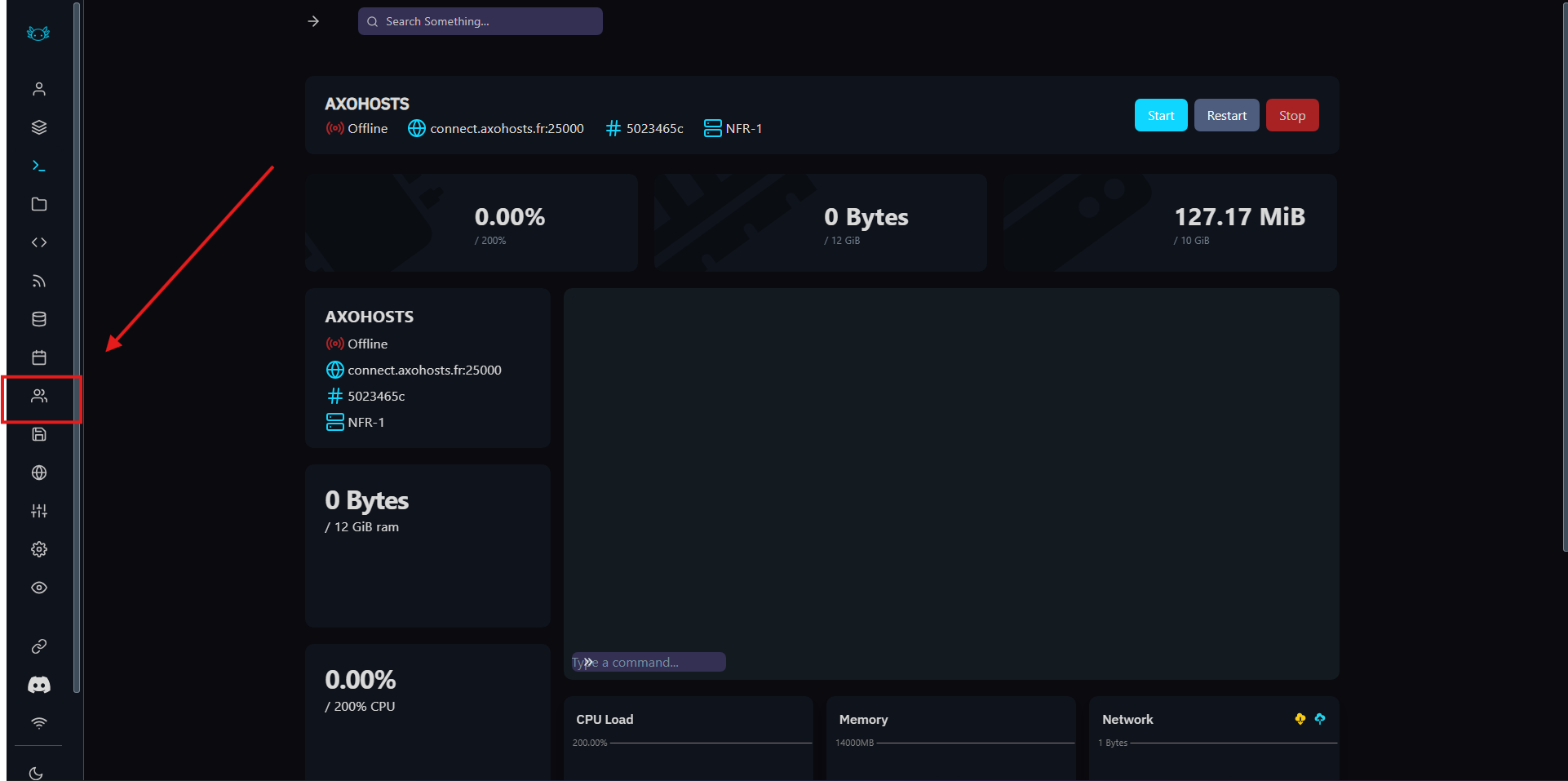The image size is (1568, 781).
Task: Toggle dark mode with the moon icon
Action: point(36,773)
